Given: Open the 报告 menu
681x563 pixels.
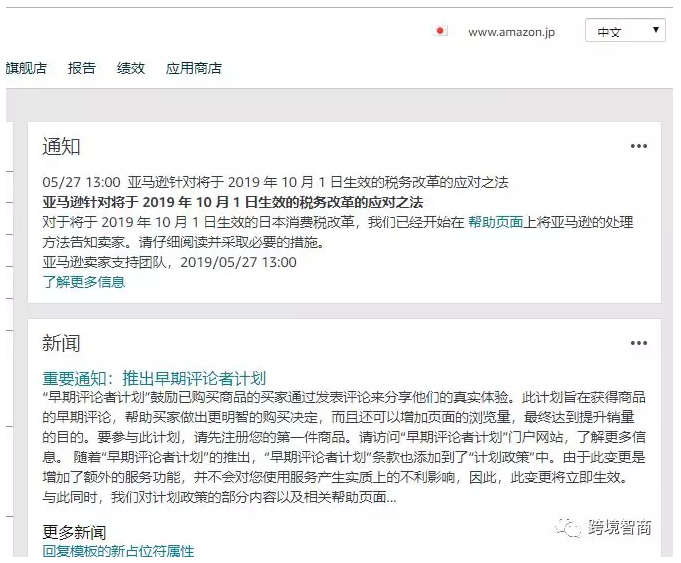Looking at the screenshot, I should click(x=82, y=68).
